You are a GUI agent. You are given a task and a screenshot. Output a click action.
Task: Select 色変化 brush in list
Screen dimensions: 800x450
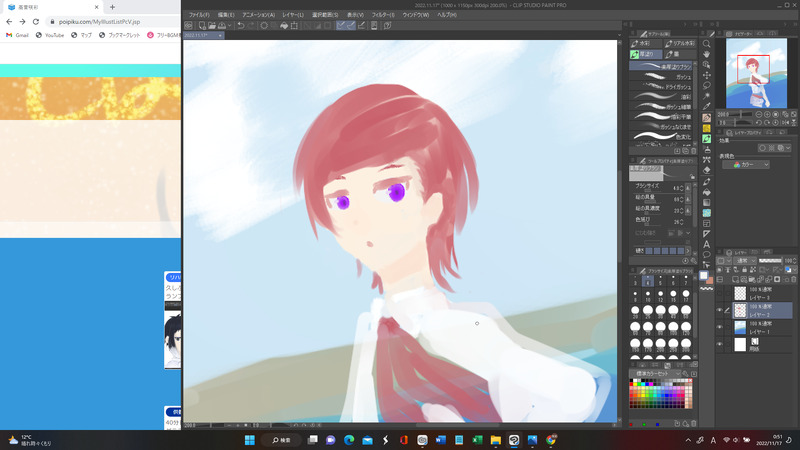pyautogui.click(x=661, y=136)
